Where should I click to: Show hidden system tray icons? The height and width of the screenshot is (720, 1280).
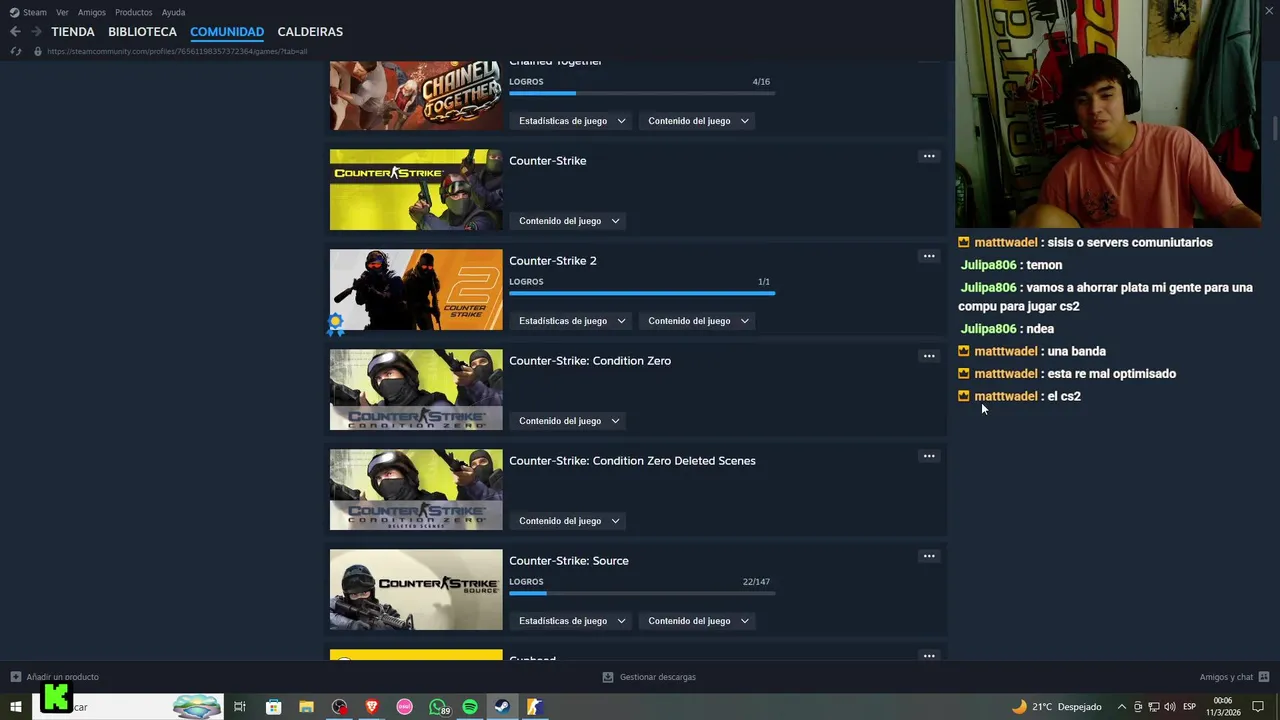(1121, 707)
